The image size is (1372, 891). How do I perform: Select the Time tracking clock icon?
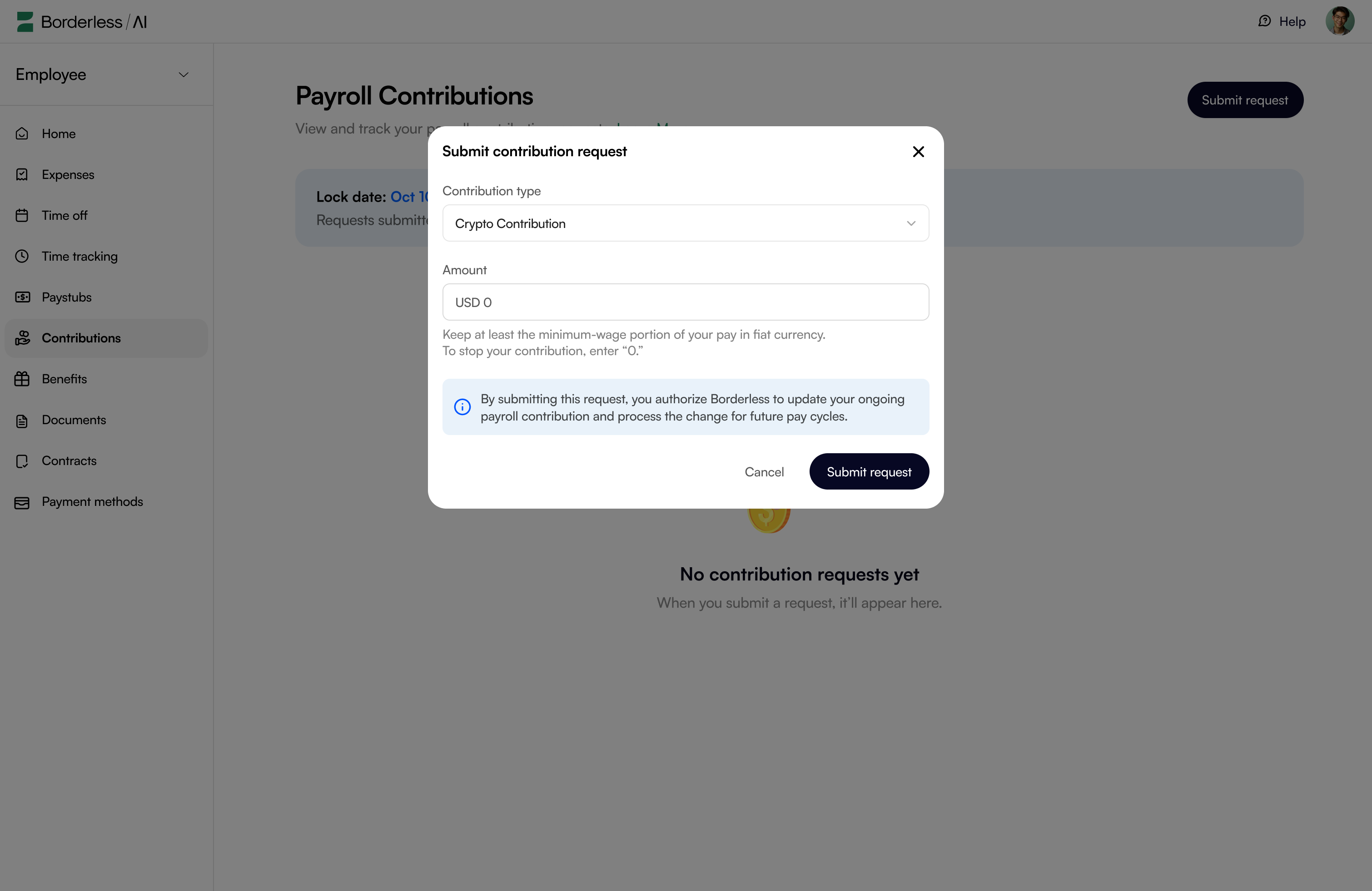pyautogui.click(x=22, y=256)
